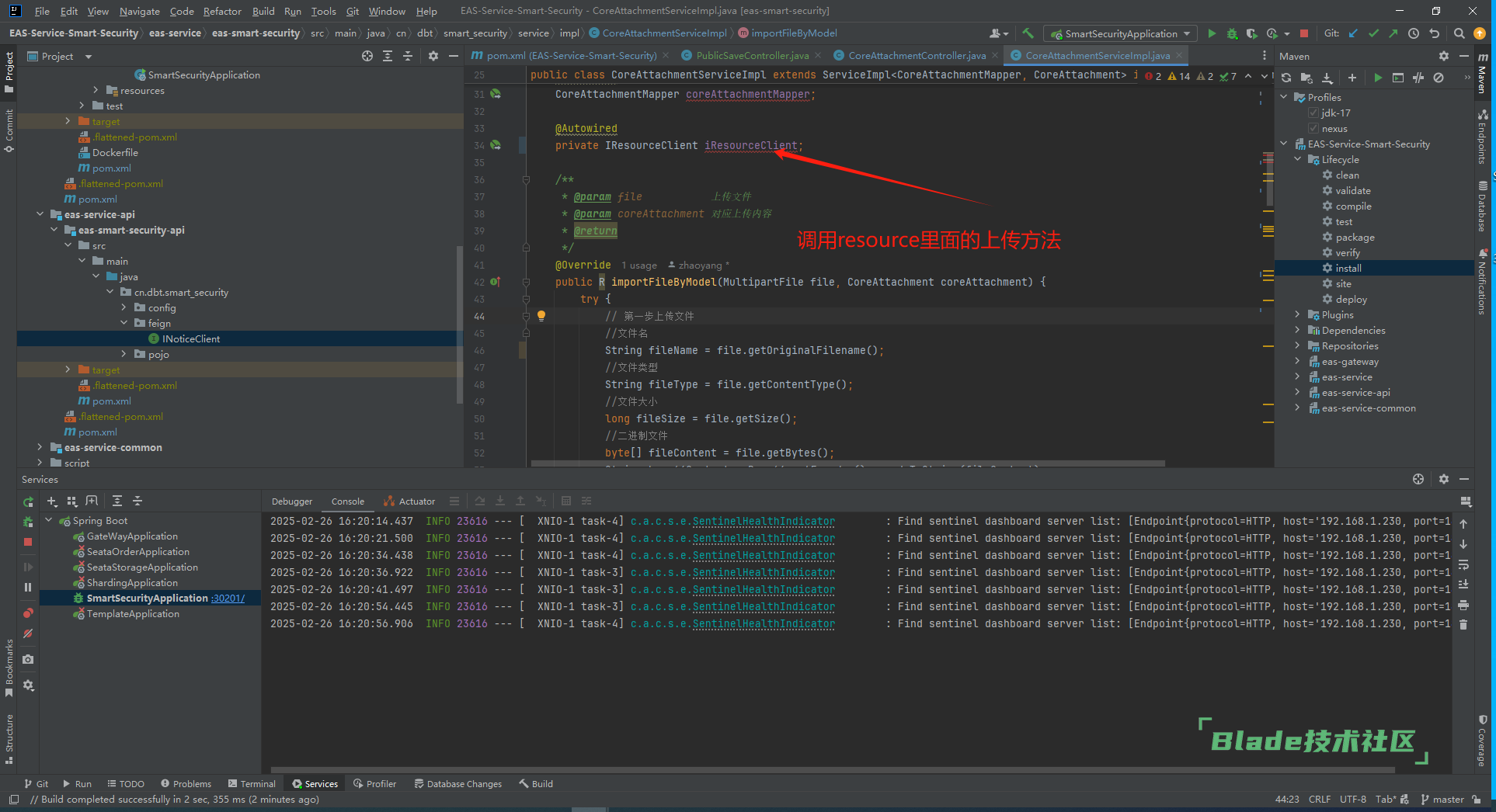Image resolution: width=1496 pixels, height=812 pixels.
Task: Collapse the Profiles node in Maven
Action: 1284,98
